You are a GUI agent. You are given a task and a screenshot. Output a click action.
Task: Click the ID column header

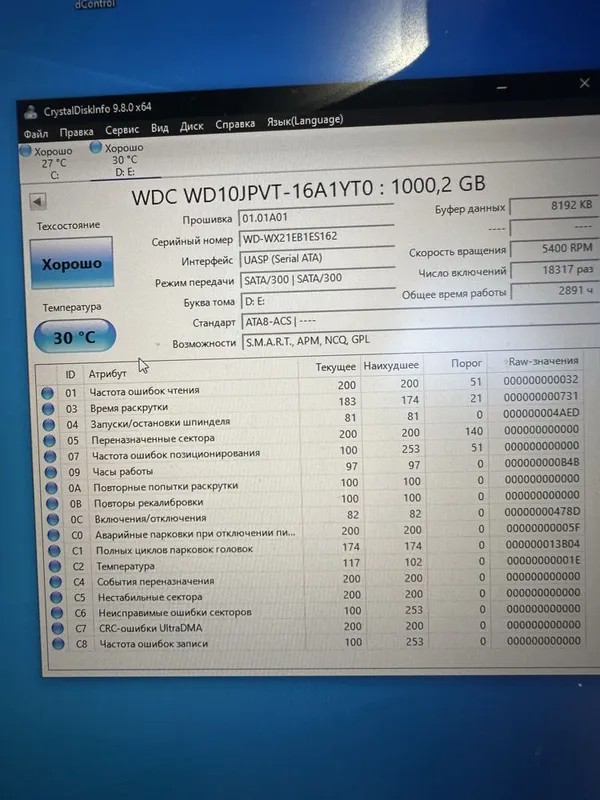(x=70, y=375)
